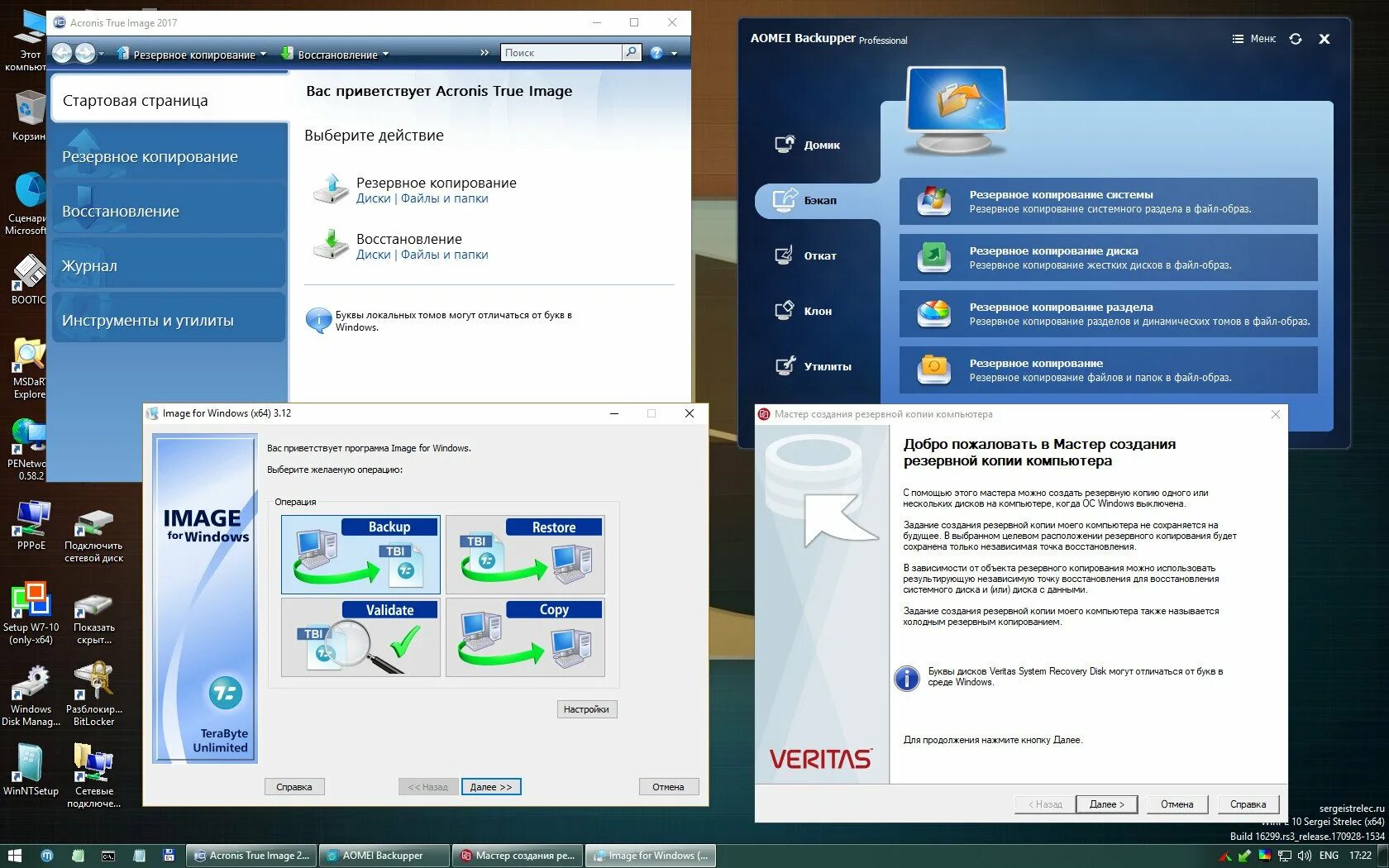This screenshot has width=1389, height=868.
Task: Select the Validate operation in Image for Windows
Action: pyautogui.click(x=360, y=637)
